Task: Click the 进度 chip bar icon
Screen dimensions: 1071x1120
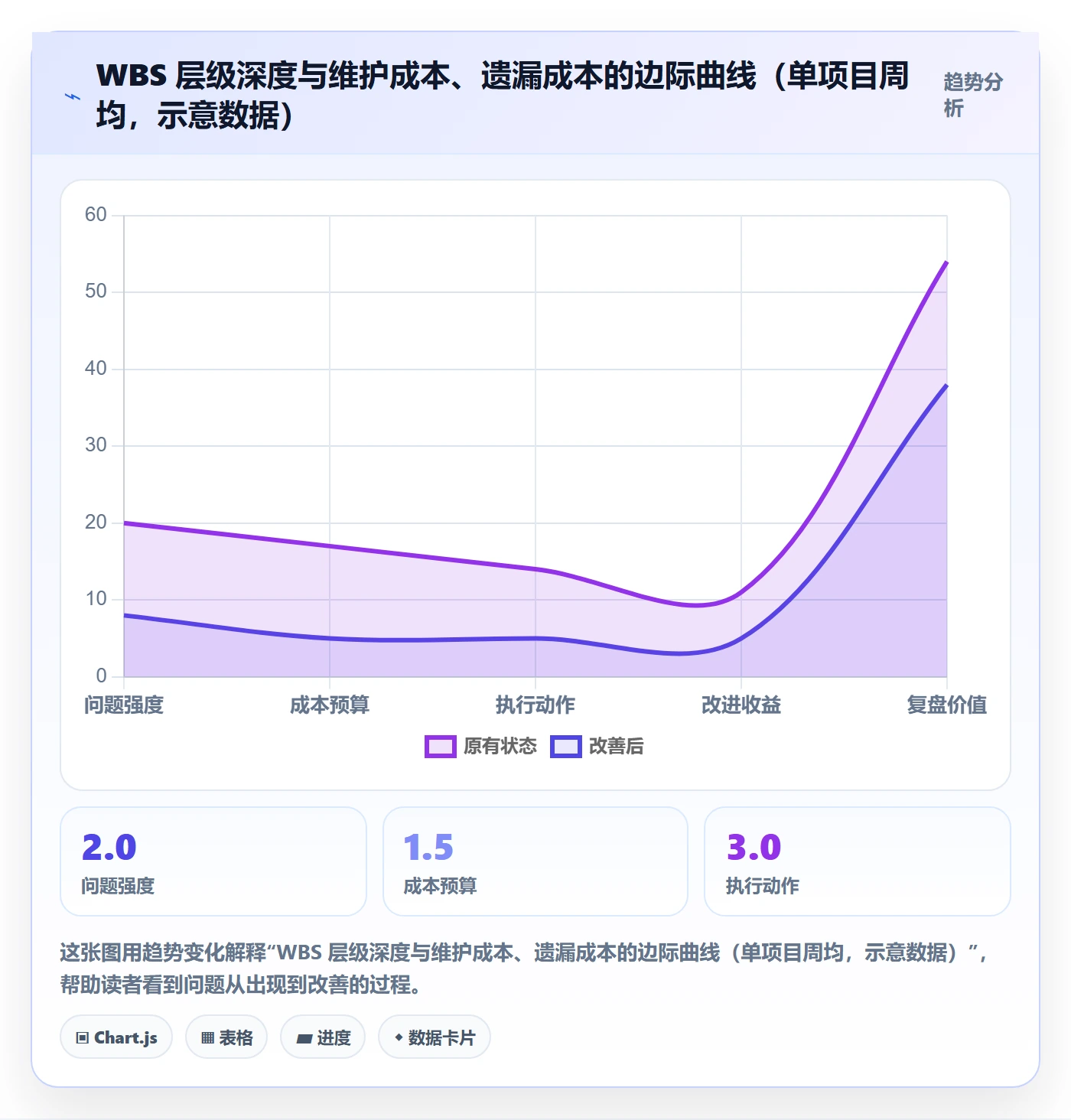Action: (x=304, y=1039)
